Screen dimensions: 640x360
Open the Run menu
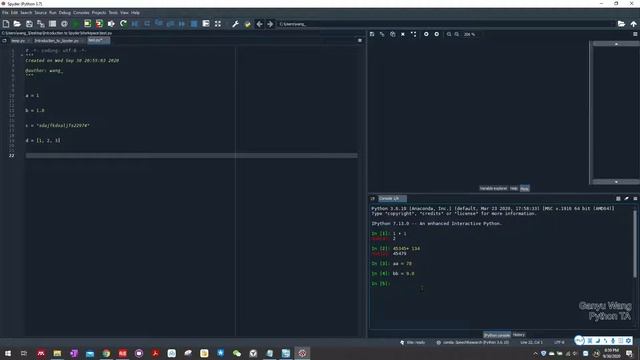click(x=53, y=13)
